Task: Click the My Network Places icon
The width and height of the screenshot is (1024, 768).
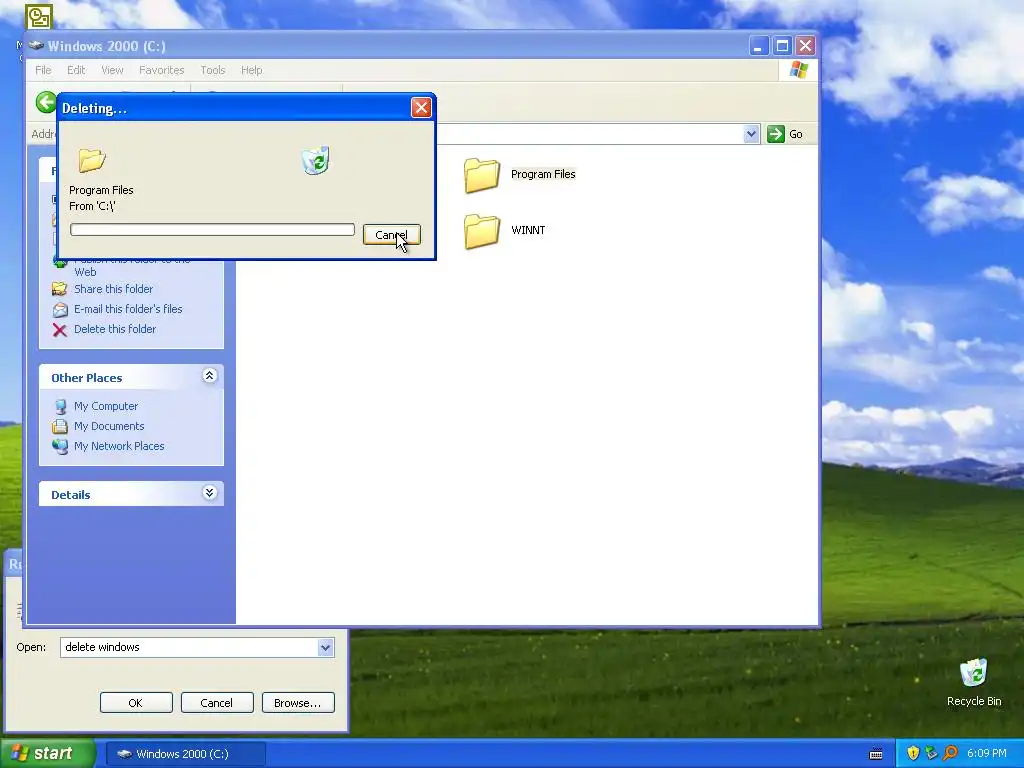Action: pyautogui.click(x=60, y=446)
